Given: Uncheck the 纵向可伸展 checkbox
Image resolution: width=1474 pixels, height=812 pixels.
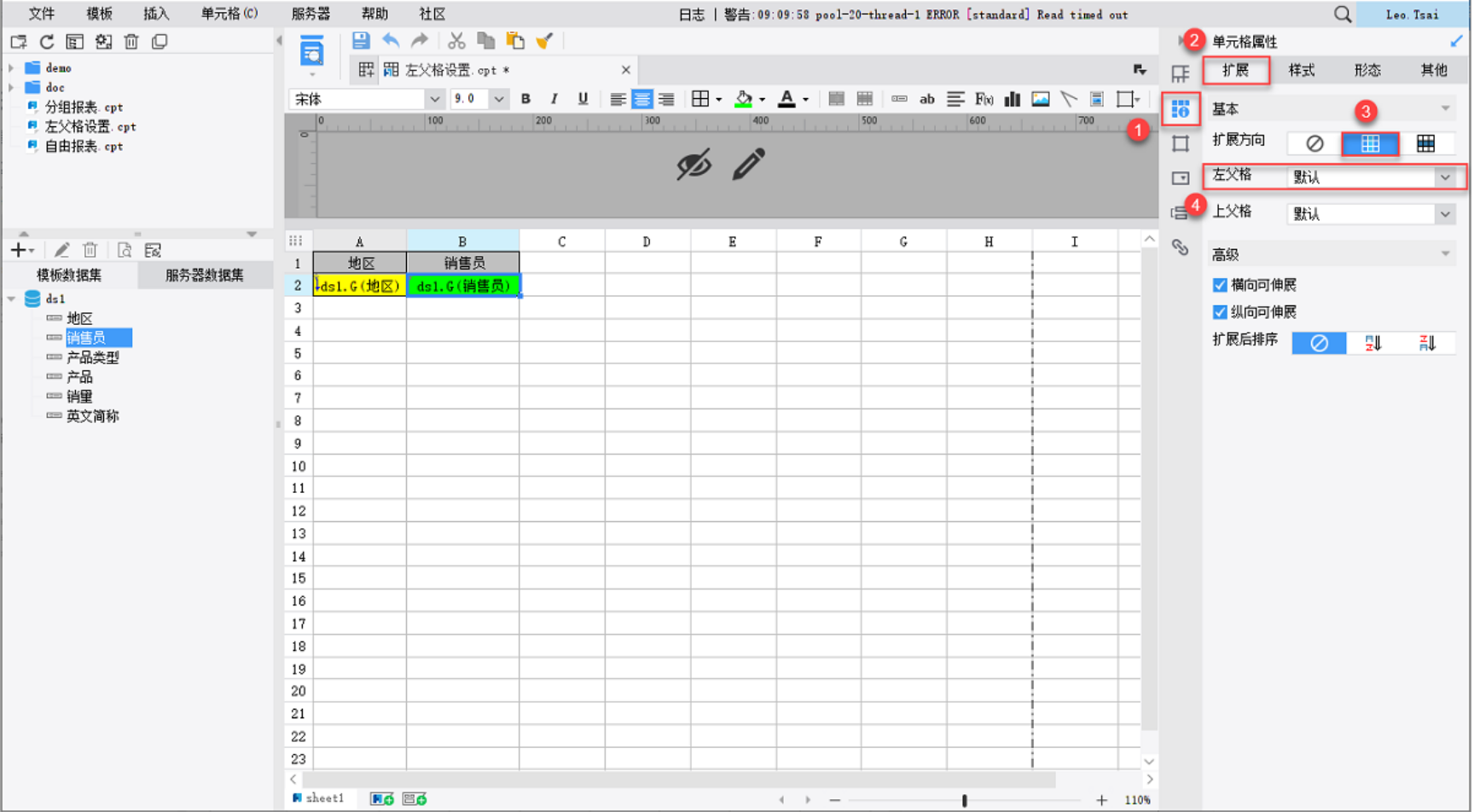Looking at the screenshot, I should tap(1220, 312).
